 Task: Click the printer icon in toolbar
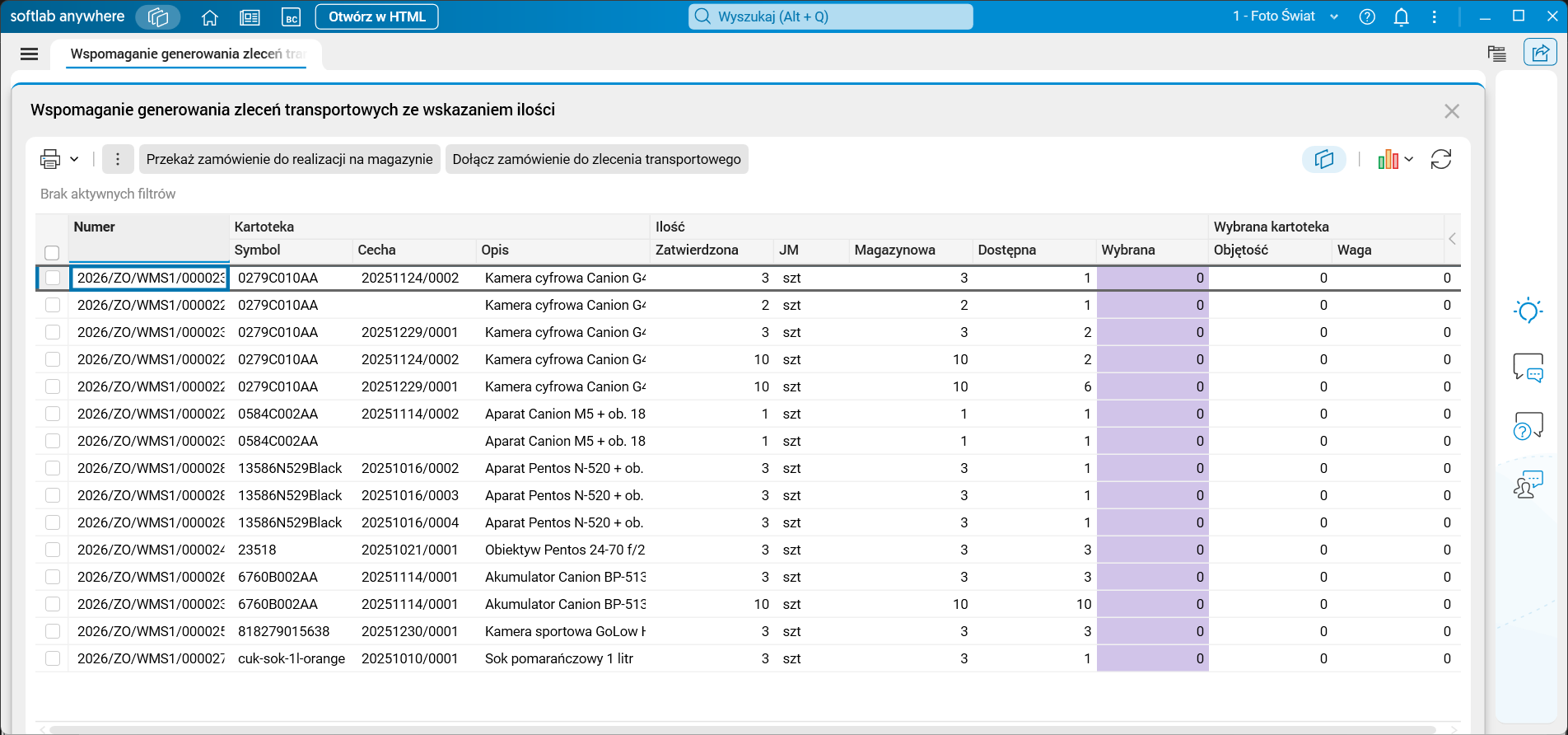[x=50, y=159]
